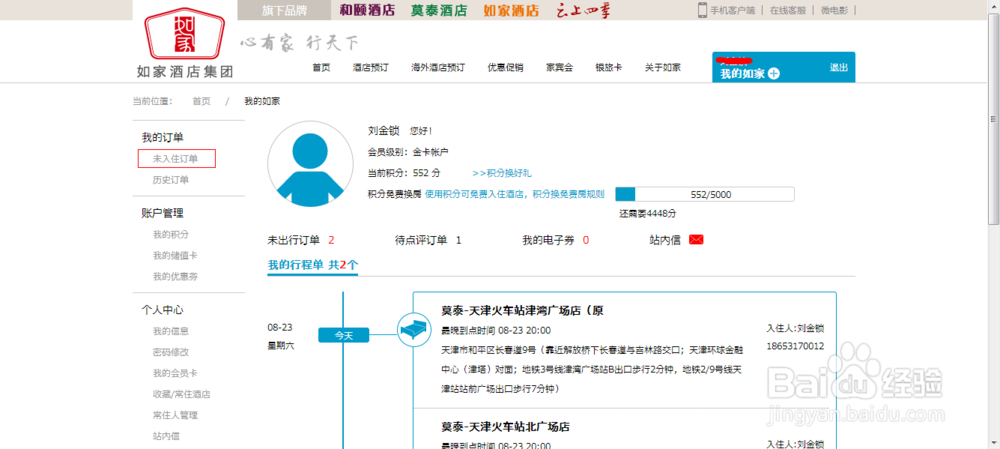Open 和颐酒店 brand link

[367, 10]
